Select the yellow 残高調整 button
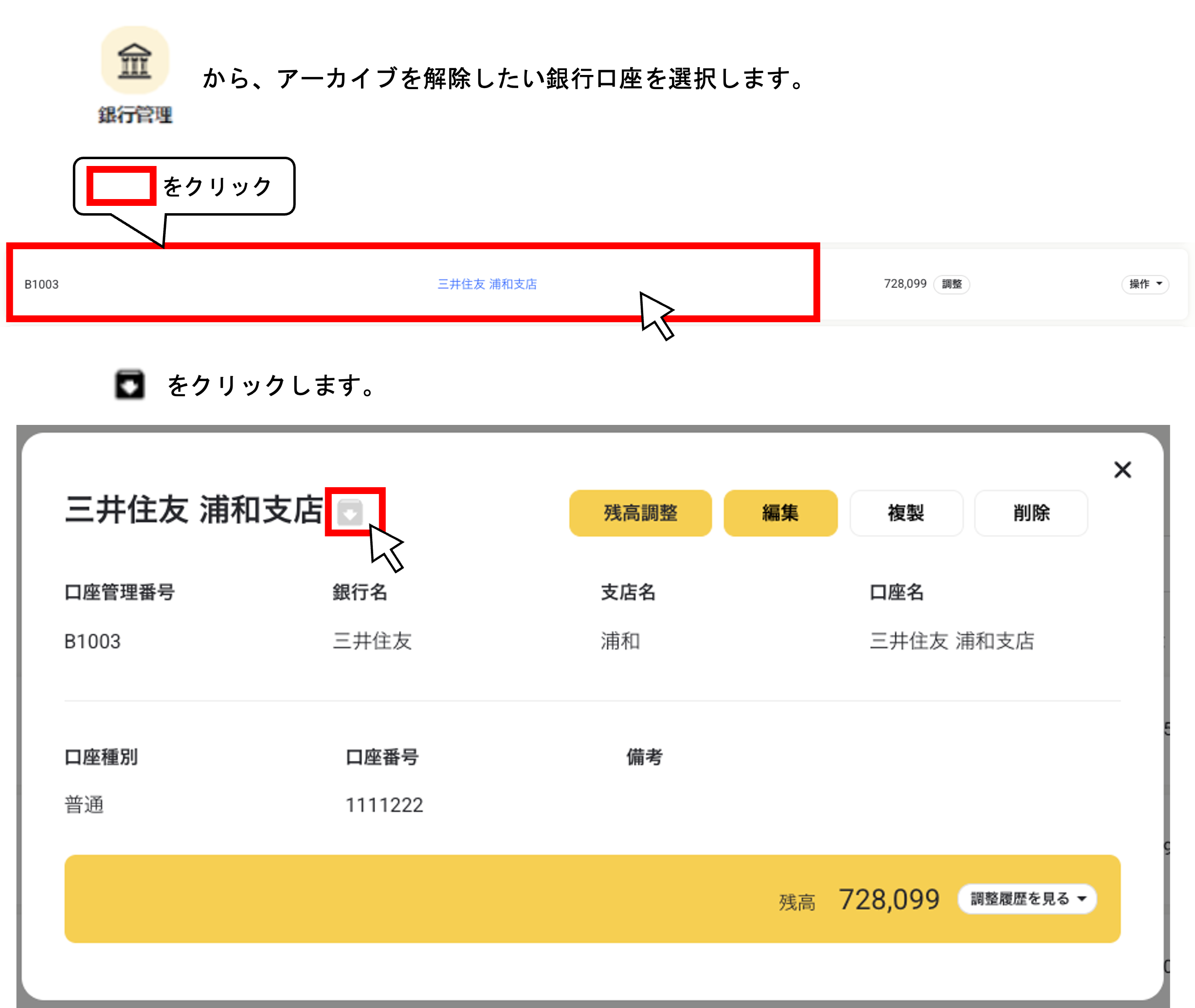1195x1008 pixels. pos(640,513)
